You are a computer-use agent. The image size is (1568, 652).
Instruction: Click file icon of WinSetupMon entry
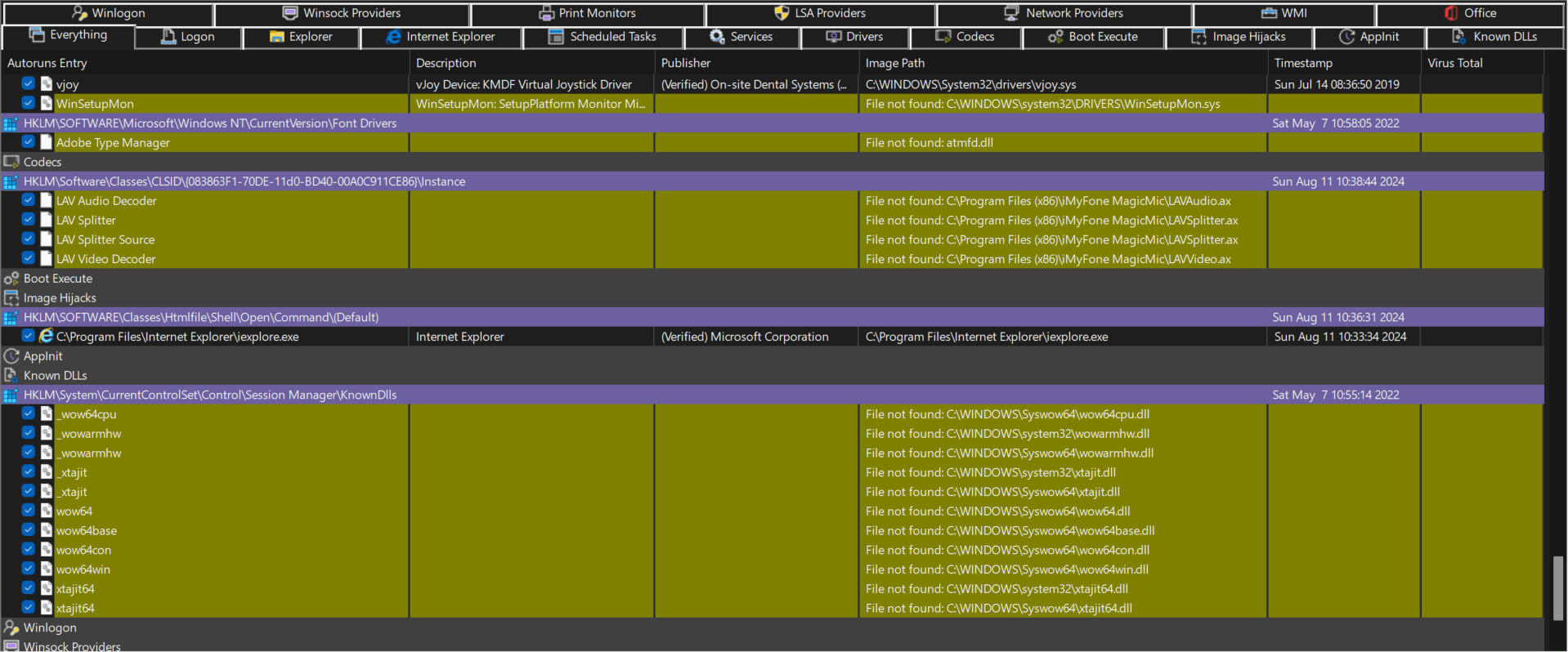click(x=47, y=104)
